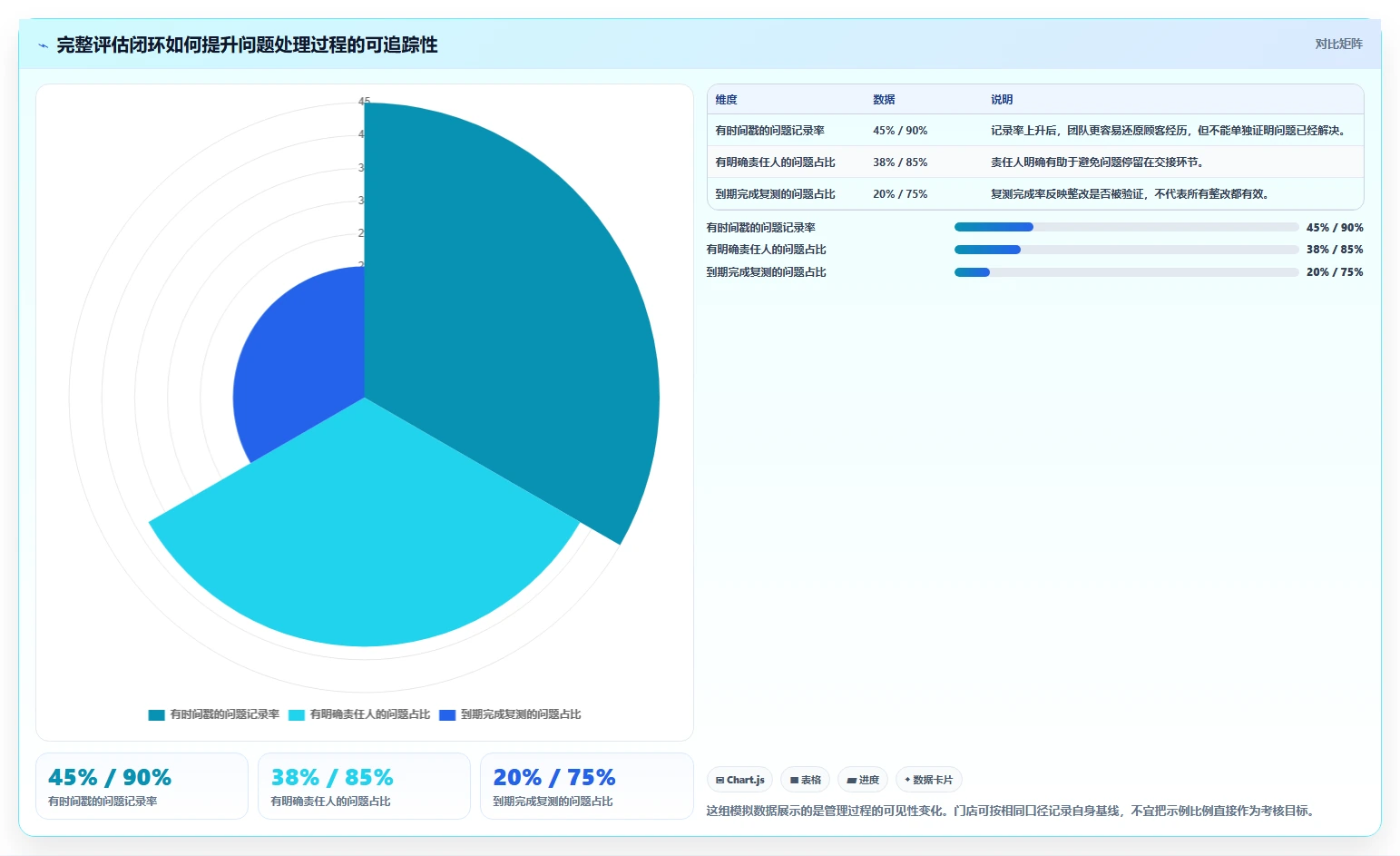
Task: Click table cell 有明确责任人的问题占比
Action: (775, 162)
